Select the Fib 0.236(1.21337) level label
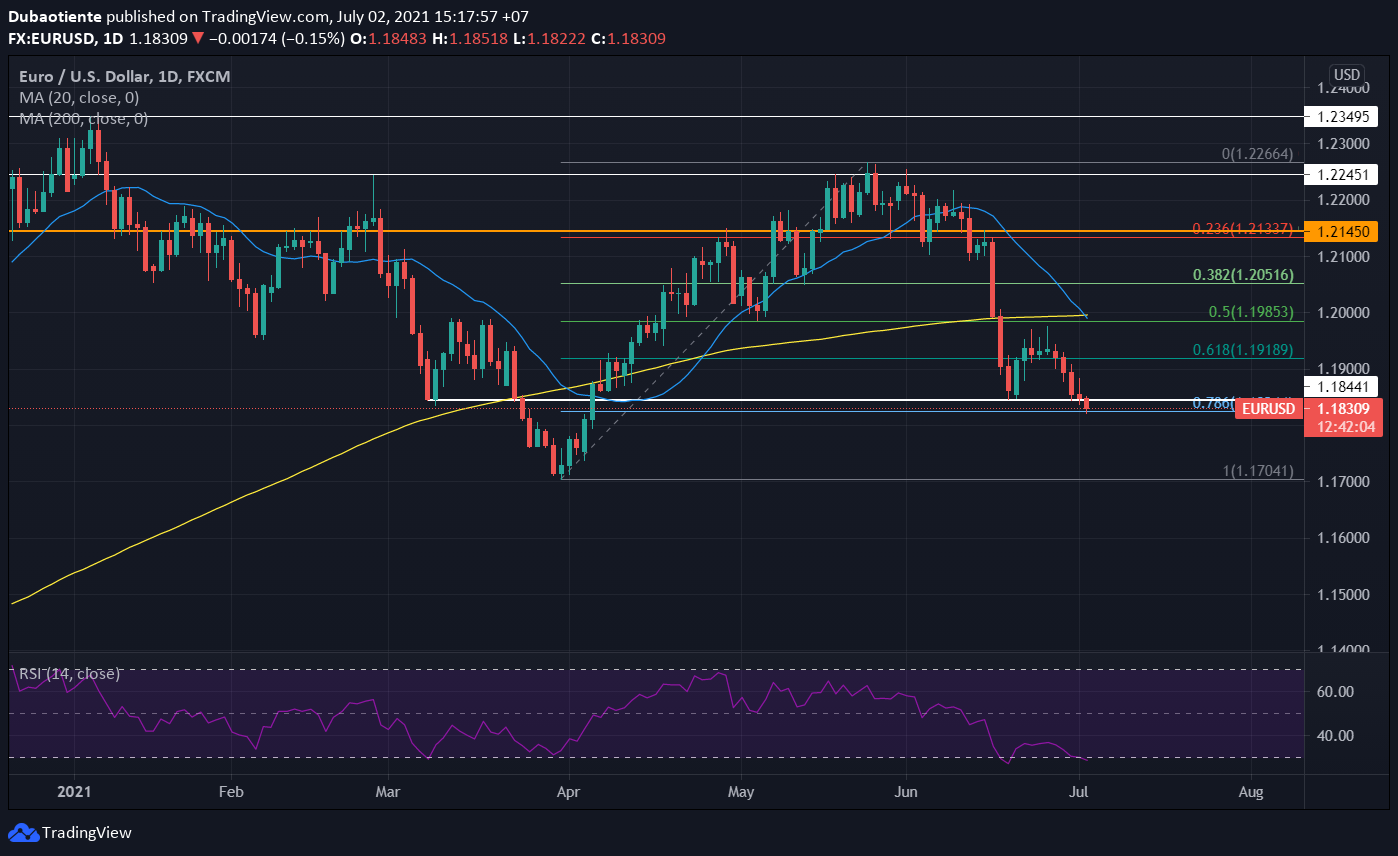Screen dimensions: 1398x856 pyautogui.click(x=1243, y=229)
